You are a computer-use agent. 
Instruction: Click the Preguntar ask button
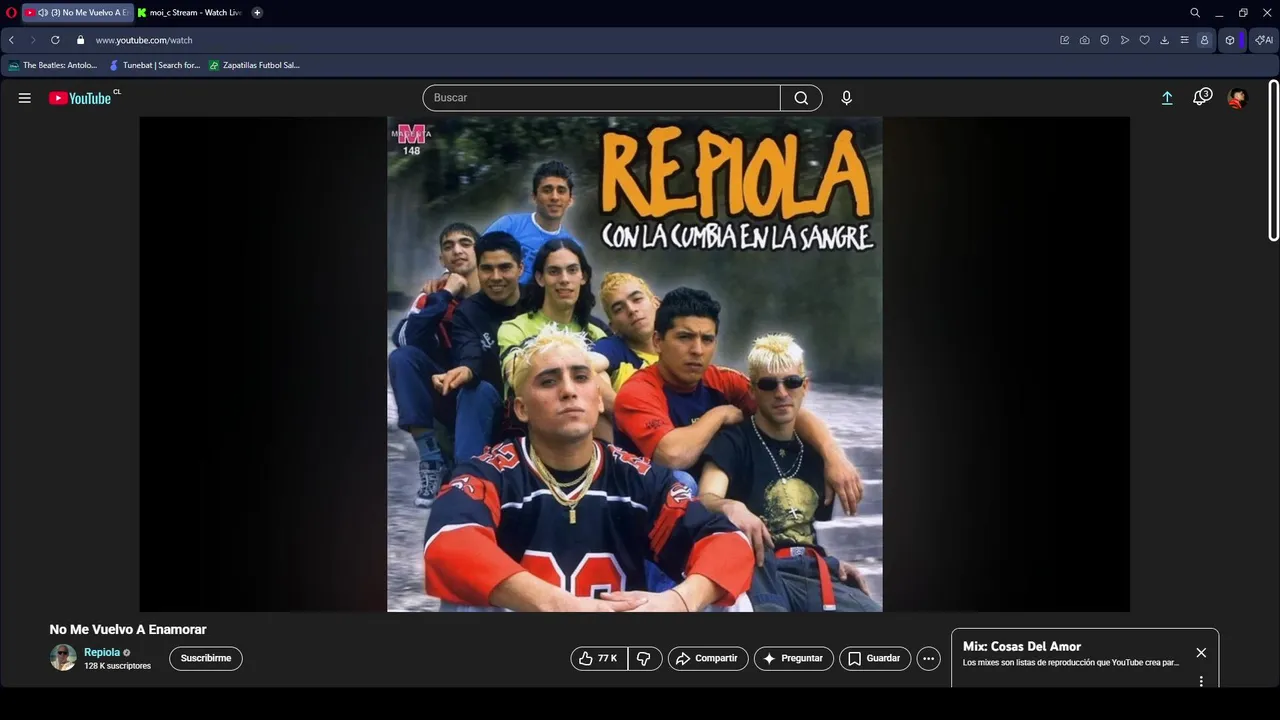tap(794, 658)
